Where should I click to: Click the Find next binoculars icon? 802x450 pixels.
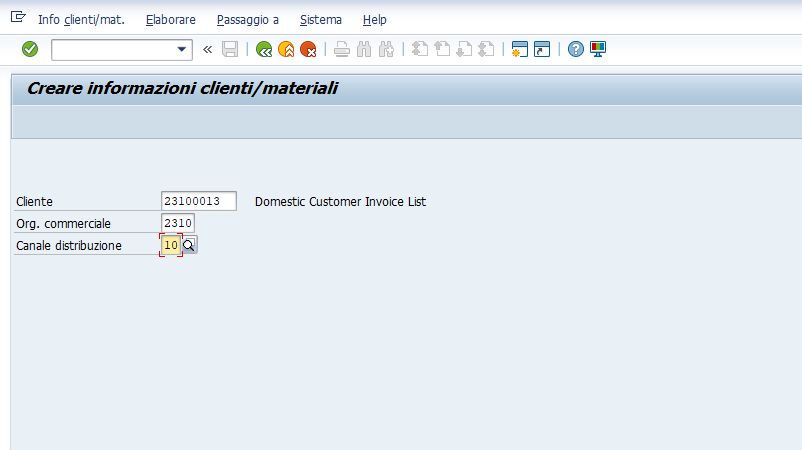[x=386, y=50]
